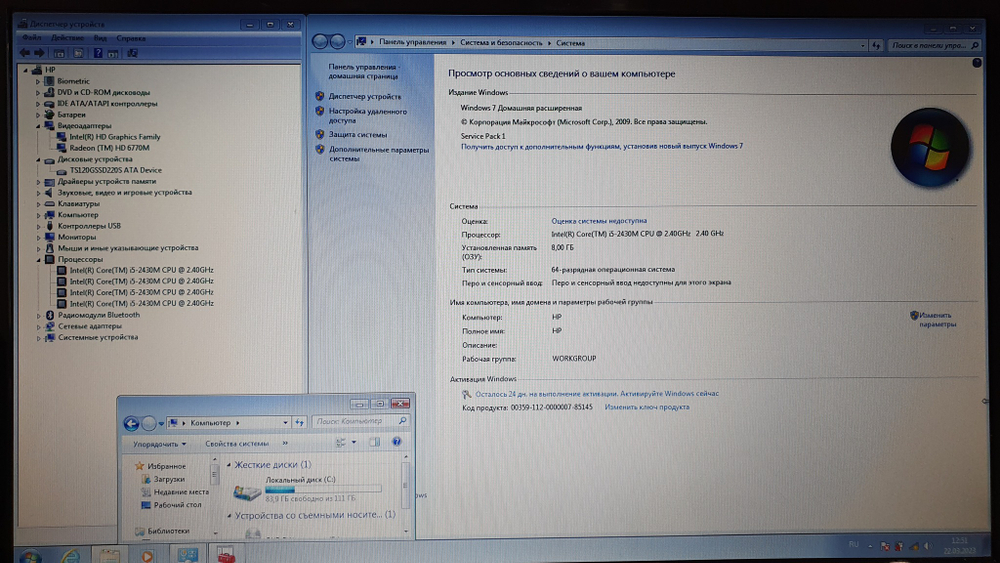The image size is (1000, 563).
Task: Click help question mark in System window
Action: coord(976,62)
